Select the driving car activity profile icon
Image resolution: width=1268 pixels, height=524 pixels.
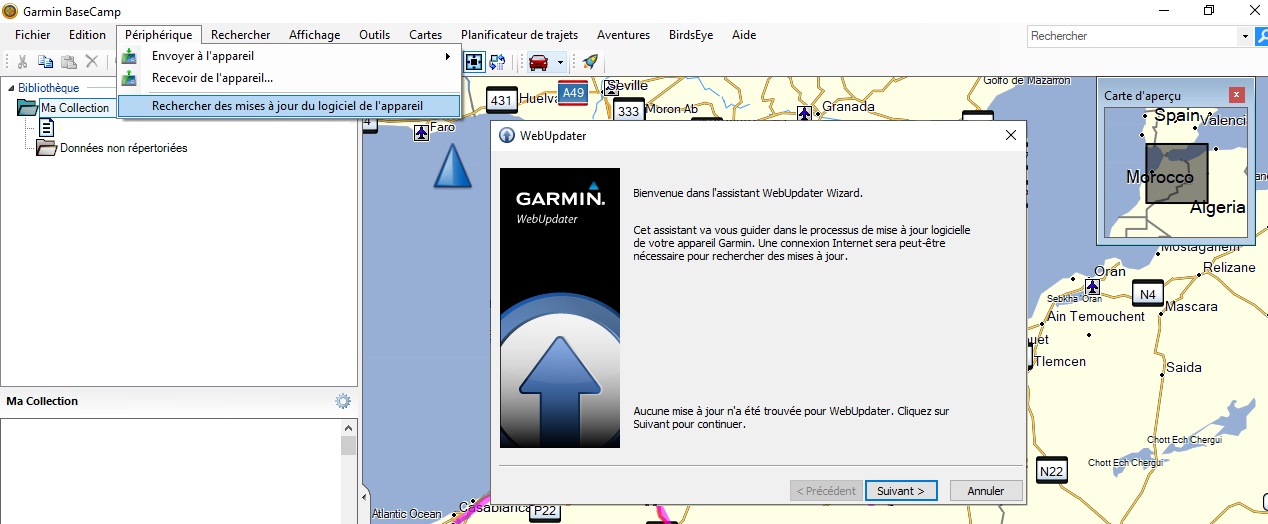click(x=539, y=62)
